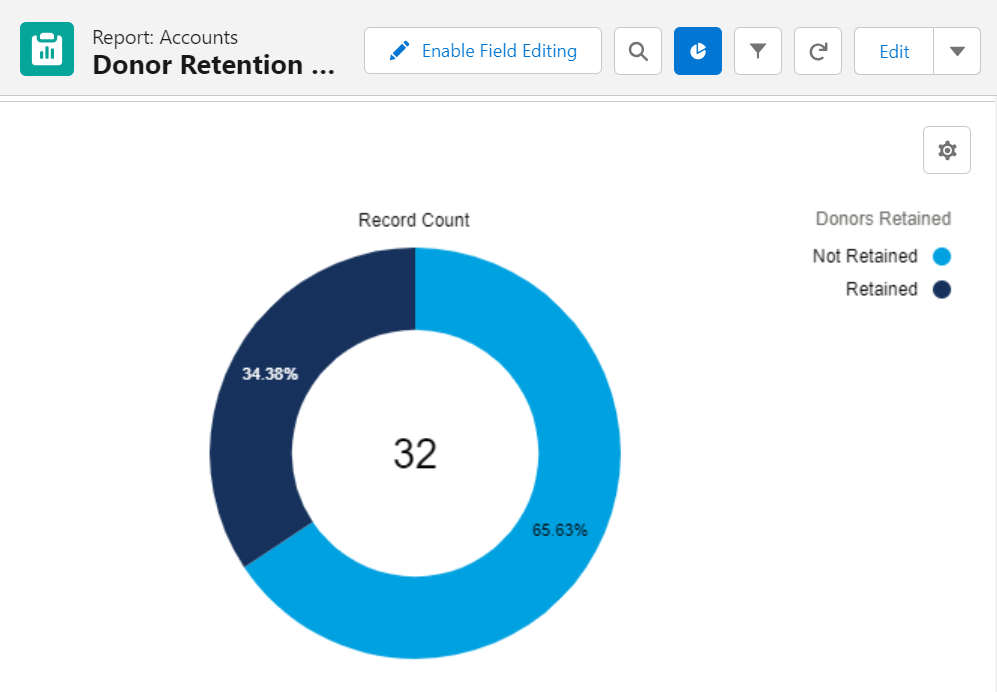Refresh the report data

(817, 50)
